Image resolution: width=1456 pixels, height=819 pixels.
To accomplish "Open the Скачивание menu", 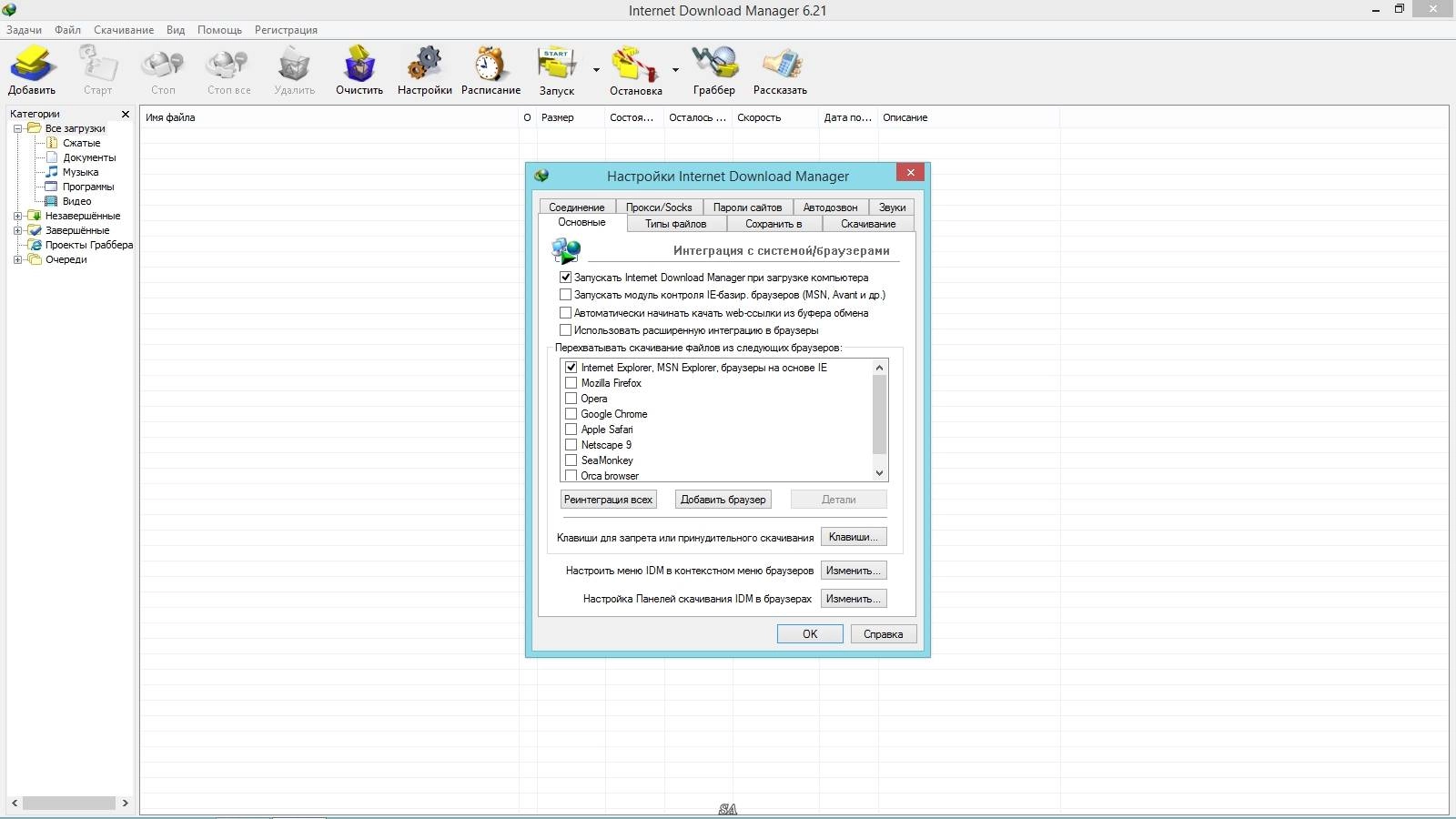I will click(124, 30).
